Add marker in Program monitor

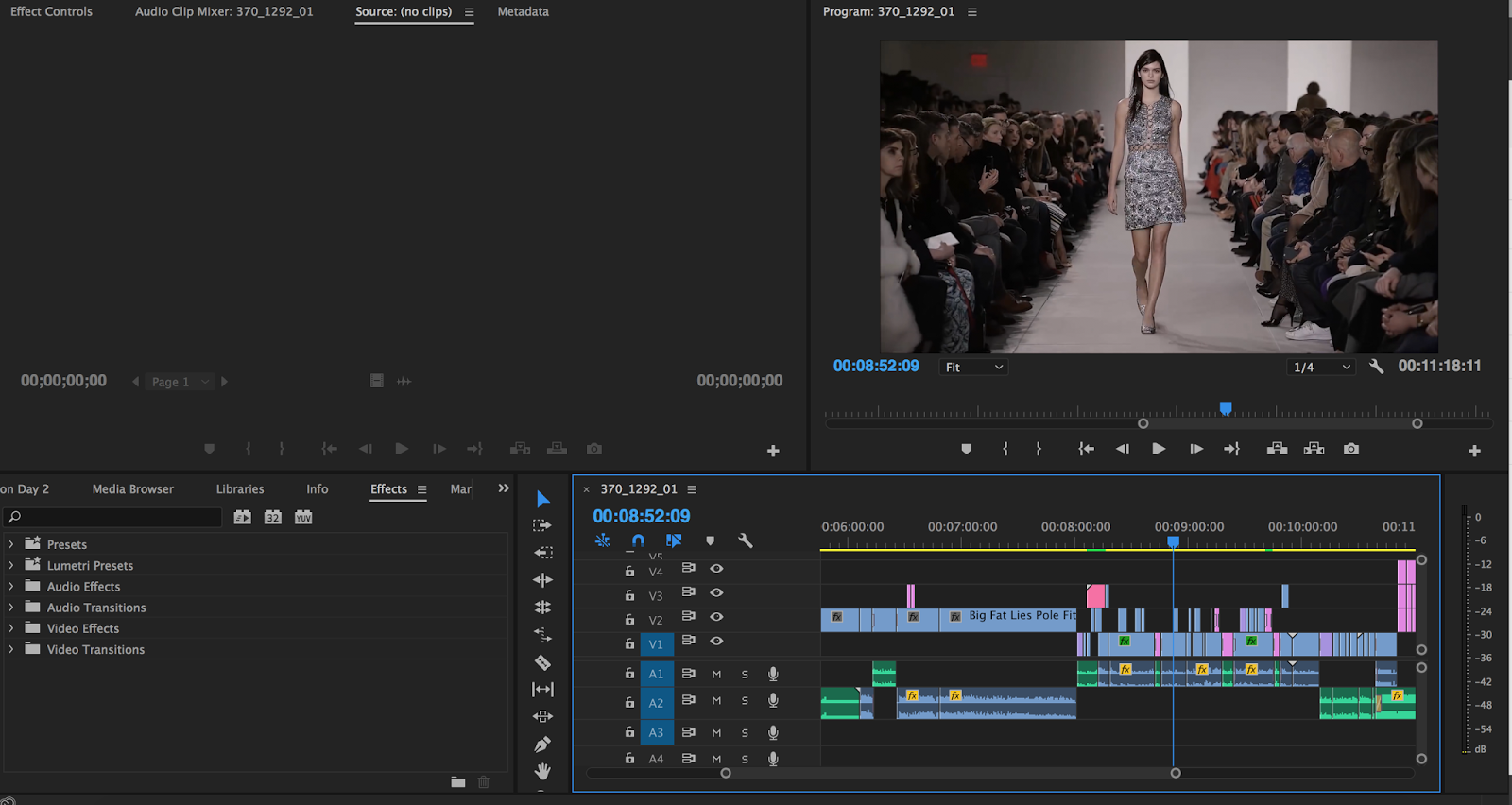point(966,449)
